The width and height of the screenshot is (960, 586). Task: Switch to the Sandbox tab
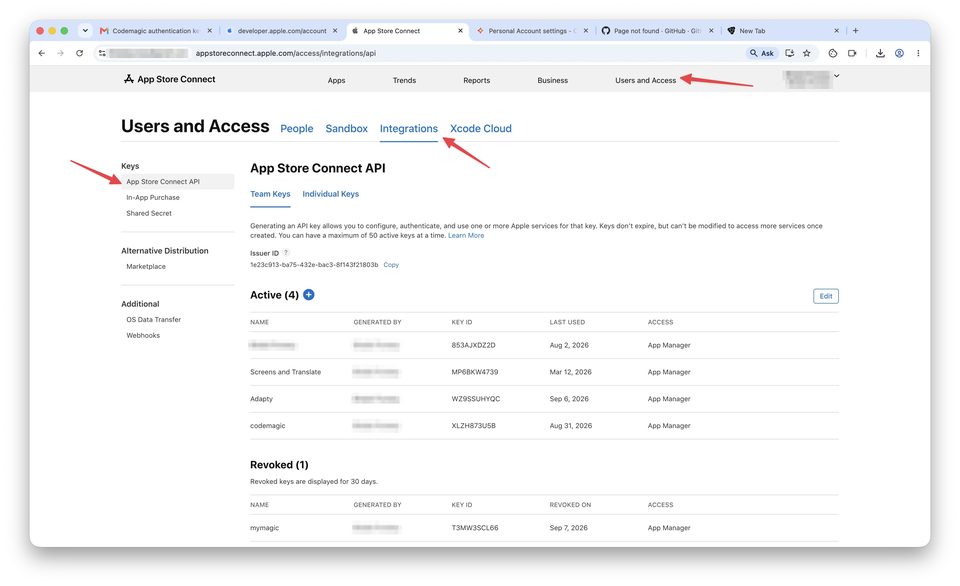click(347, 129)
